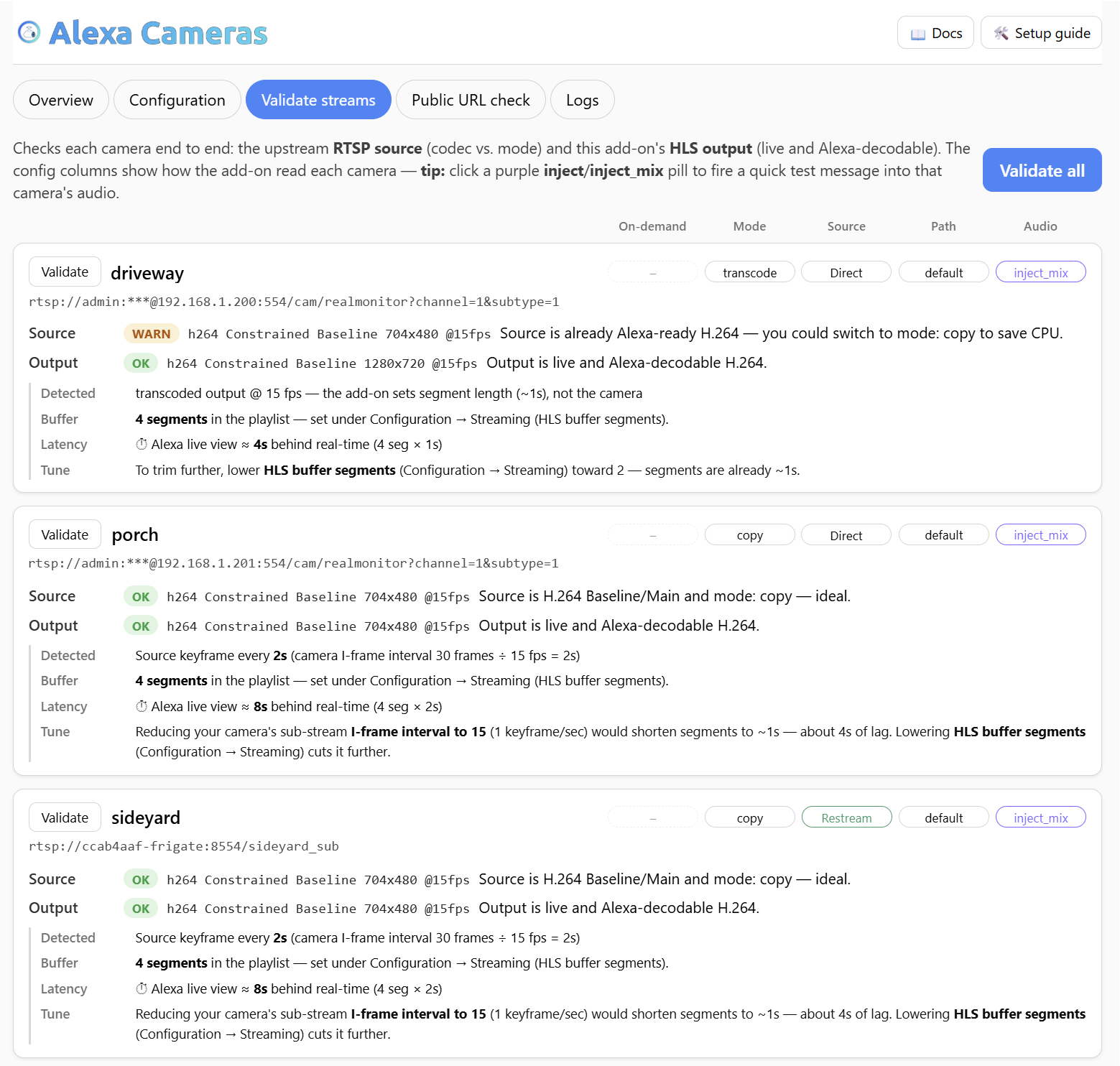Click the stopwatch icon in driveway Latency row

point(142,445)
